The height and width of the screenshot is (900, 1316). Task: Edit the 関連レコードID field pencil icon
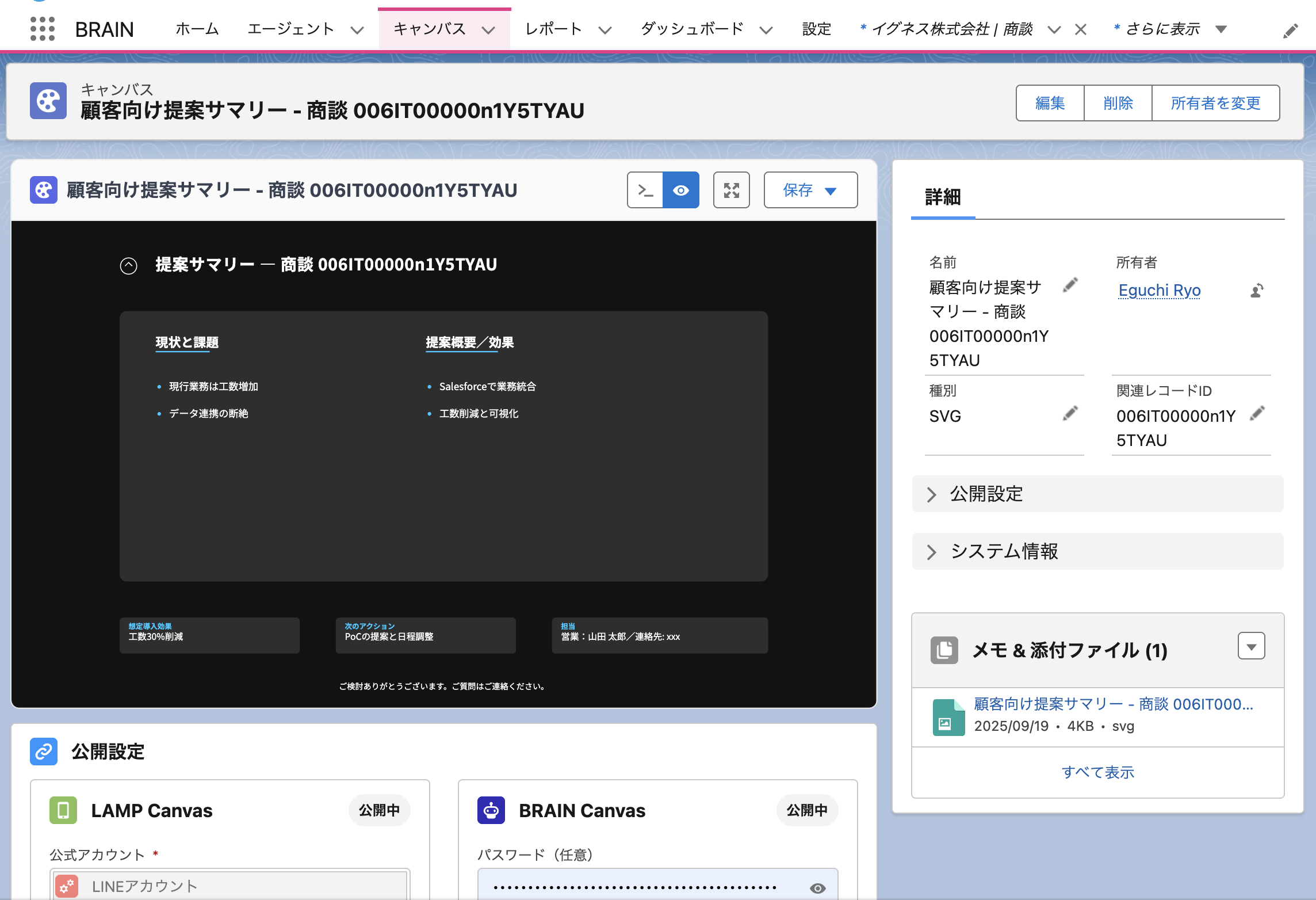[1257, 413]
